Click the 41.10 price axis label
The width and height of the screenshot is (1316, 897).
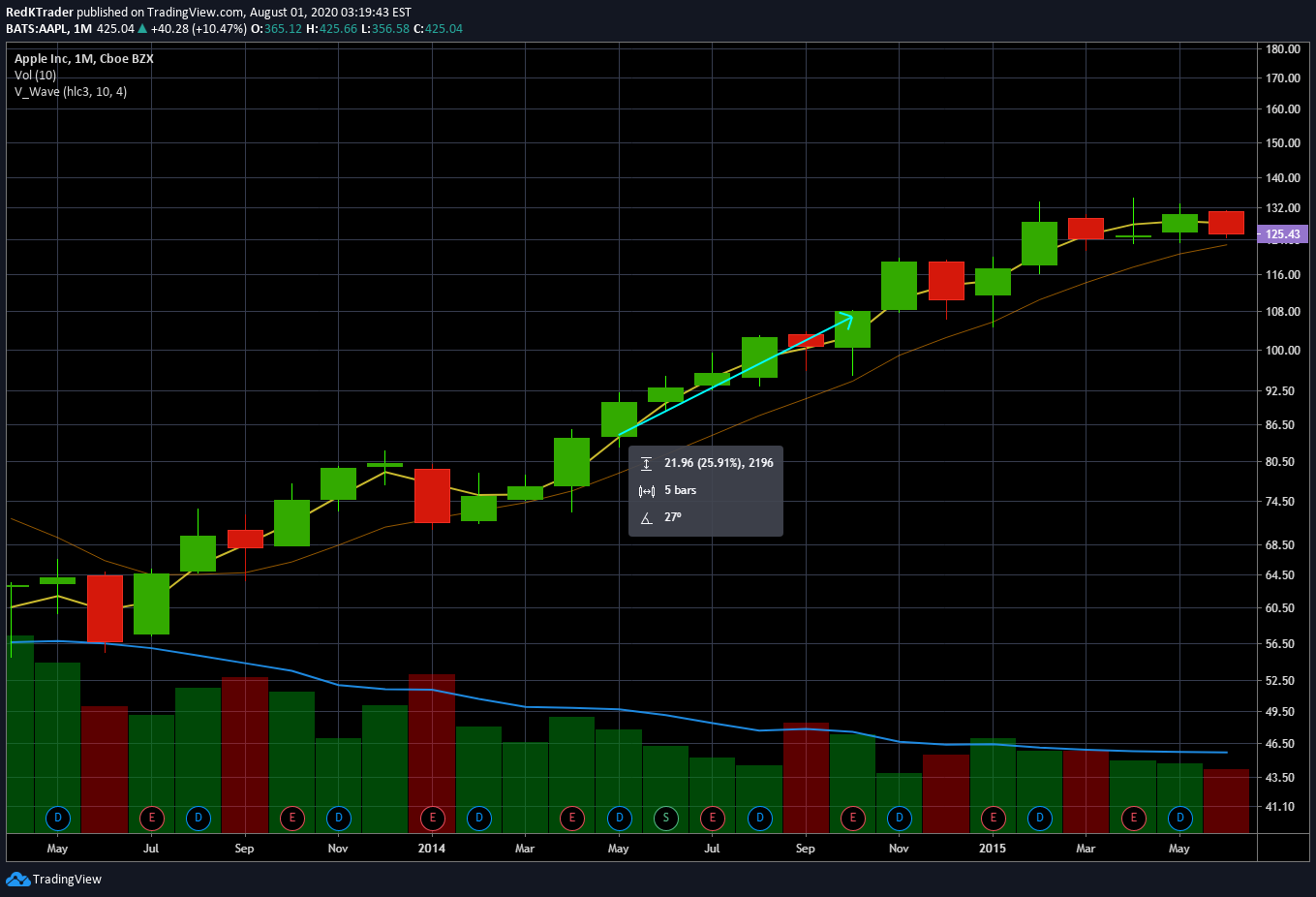(1280, 807)
